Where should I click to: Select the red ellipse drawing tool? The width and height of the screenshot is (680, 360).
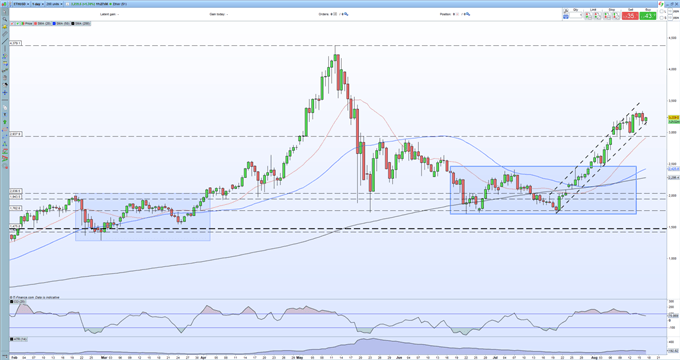coord(5,129)
